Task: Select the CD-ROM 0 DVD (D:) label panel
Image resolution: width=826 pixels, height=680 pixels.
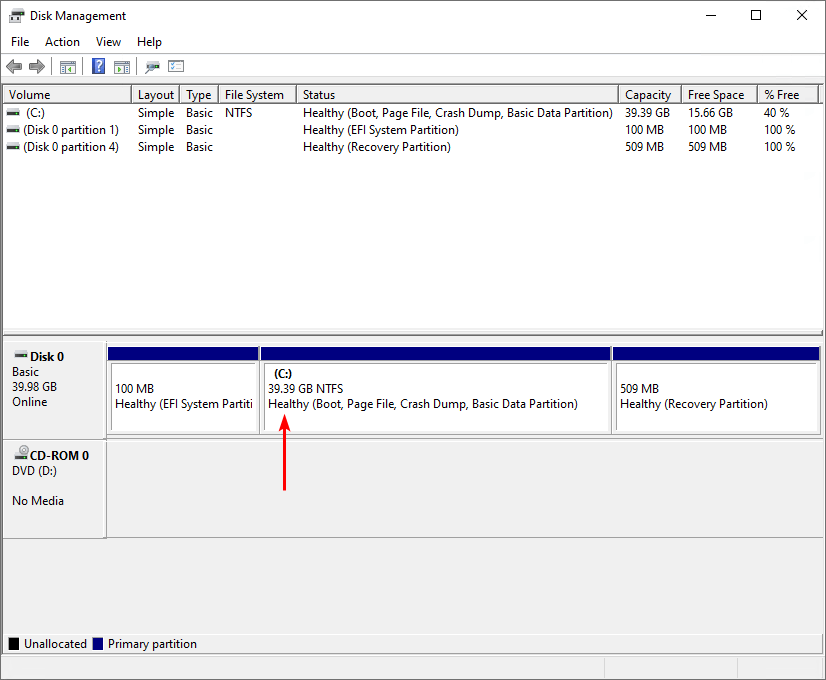Action: coord(54,489)
